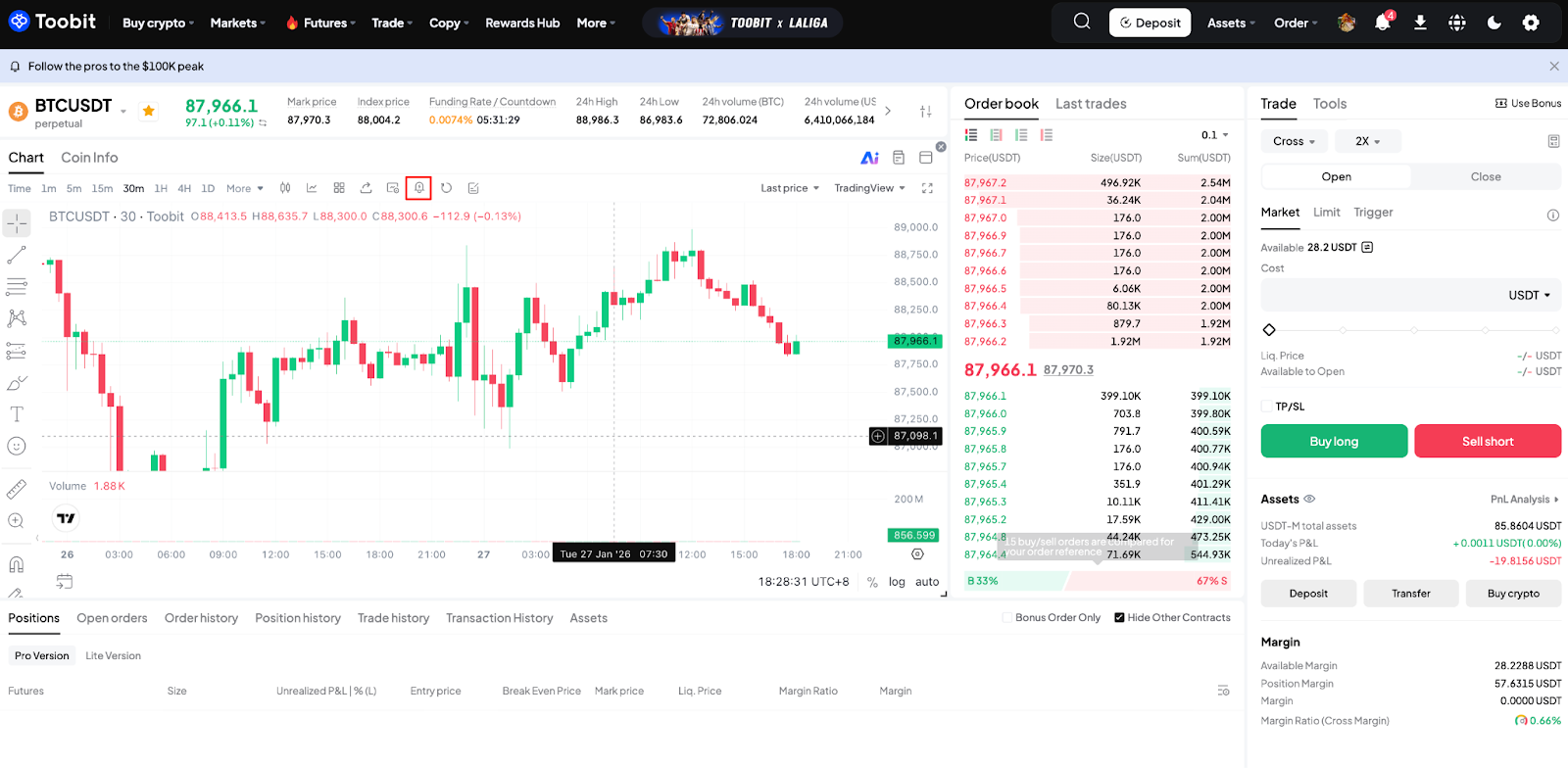Open the Tools tab in trade panel

coord(1330,104)
